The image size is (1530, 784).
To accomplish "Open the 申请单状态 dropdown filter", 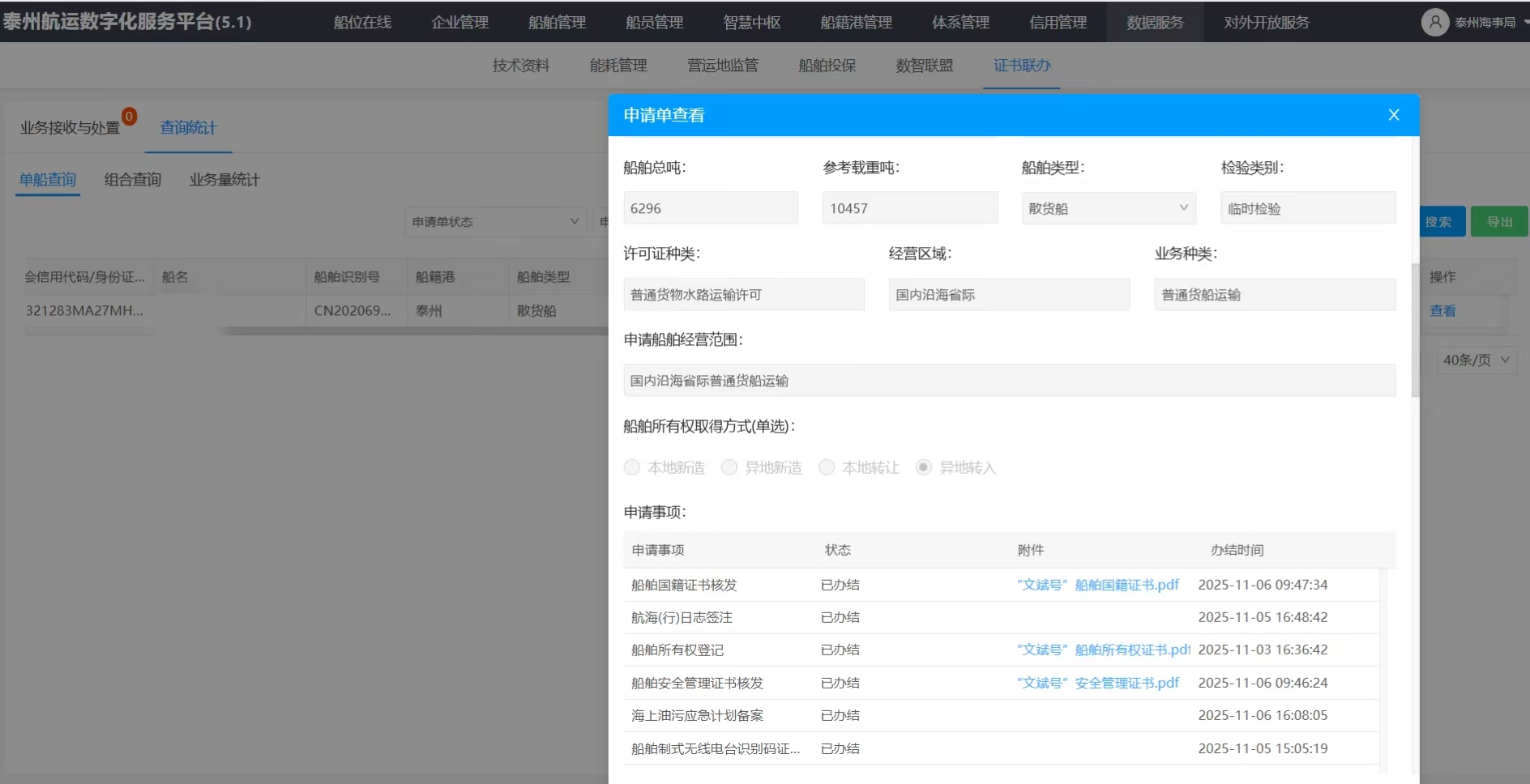I will click(x=495, y=222).
